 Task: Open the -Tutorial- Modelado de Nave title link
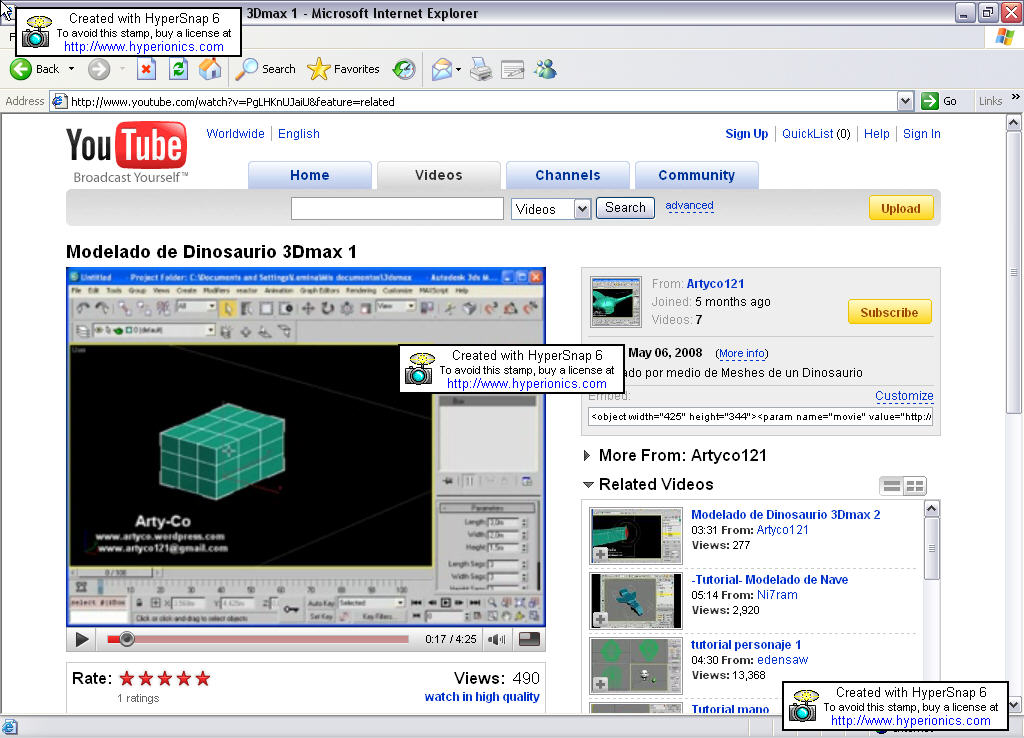pyautogui.click(x=769, y=579)
